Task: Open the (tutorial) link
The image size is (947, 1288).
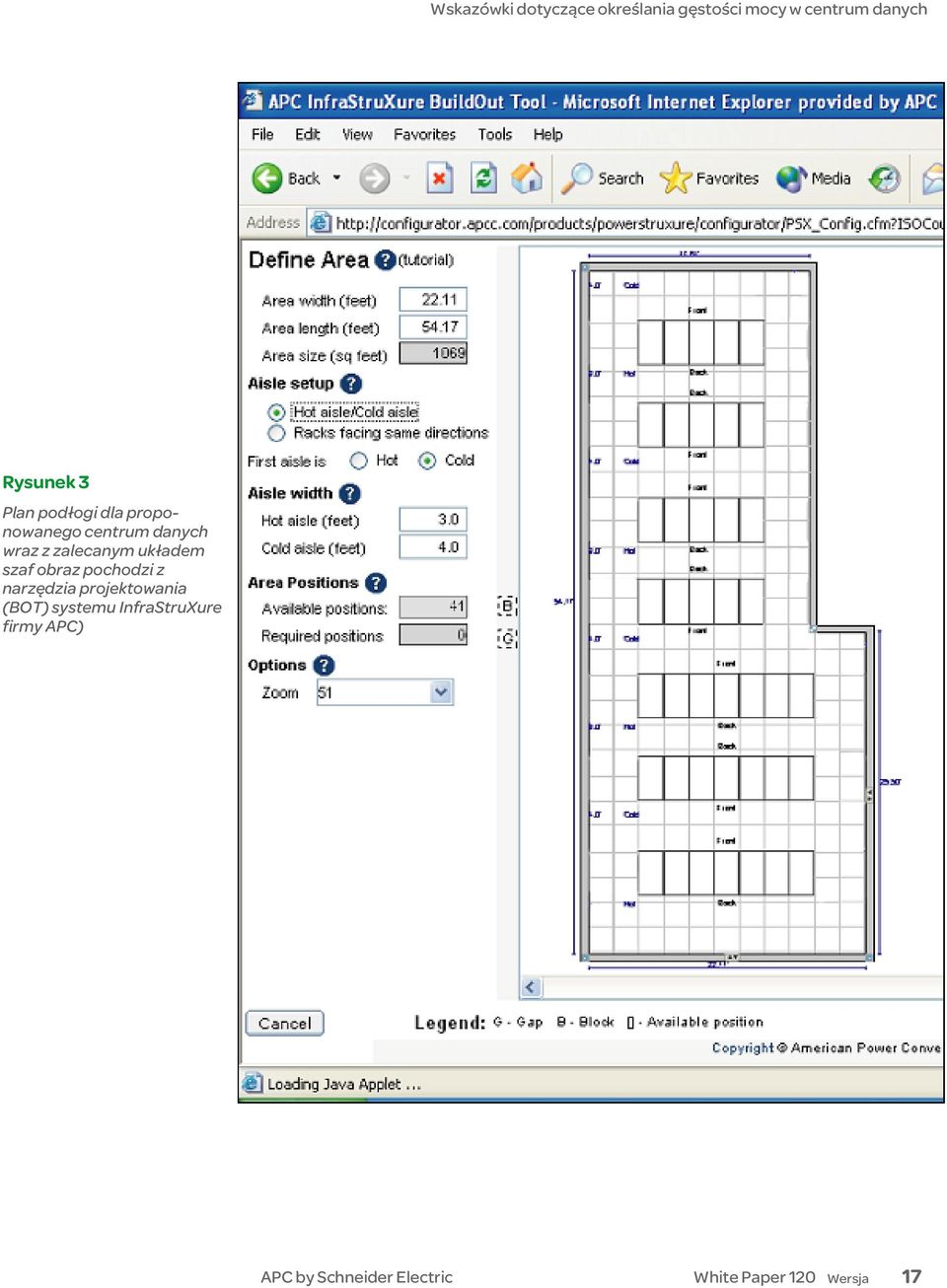Action: [426, 260]
